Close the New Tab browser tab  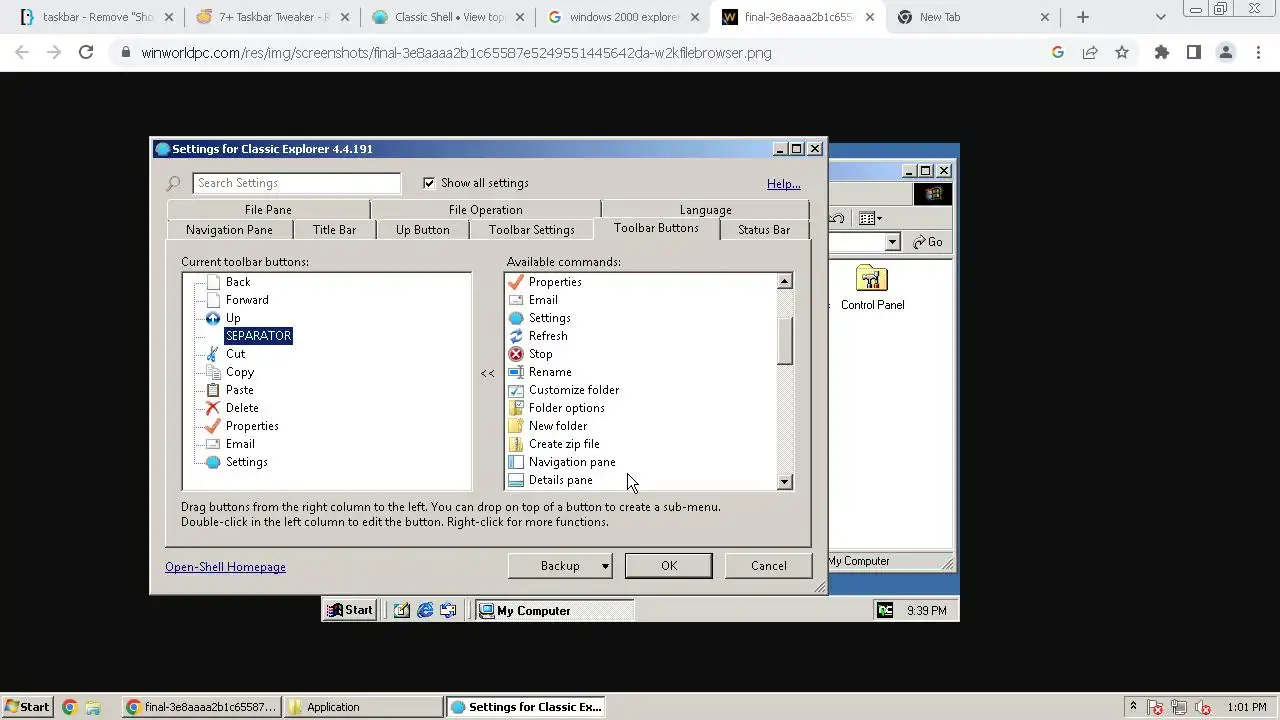[x=1045, y=17]
